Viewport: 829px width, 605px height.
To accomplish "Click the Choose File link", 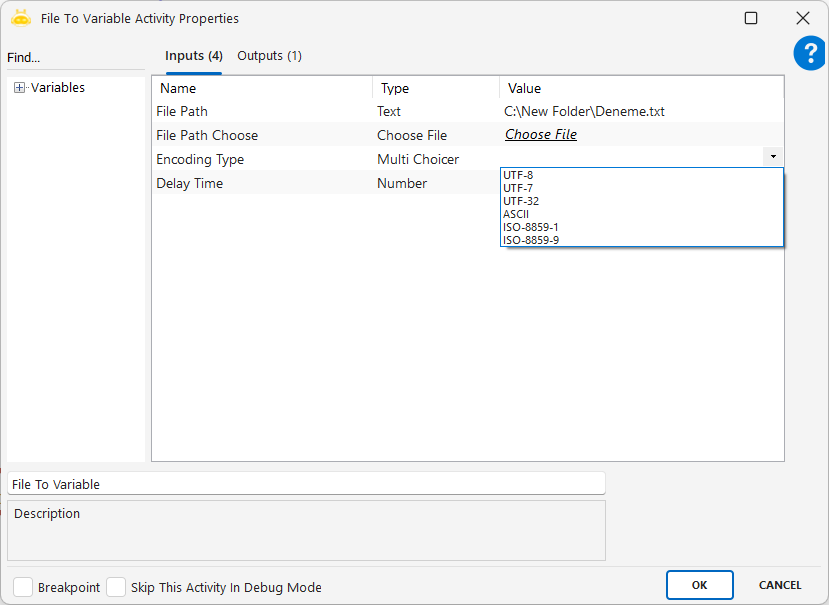I will (x=541, y=135).
